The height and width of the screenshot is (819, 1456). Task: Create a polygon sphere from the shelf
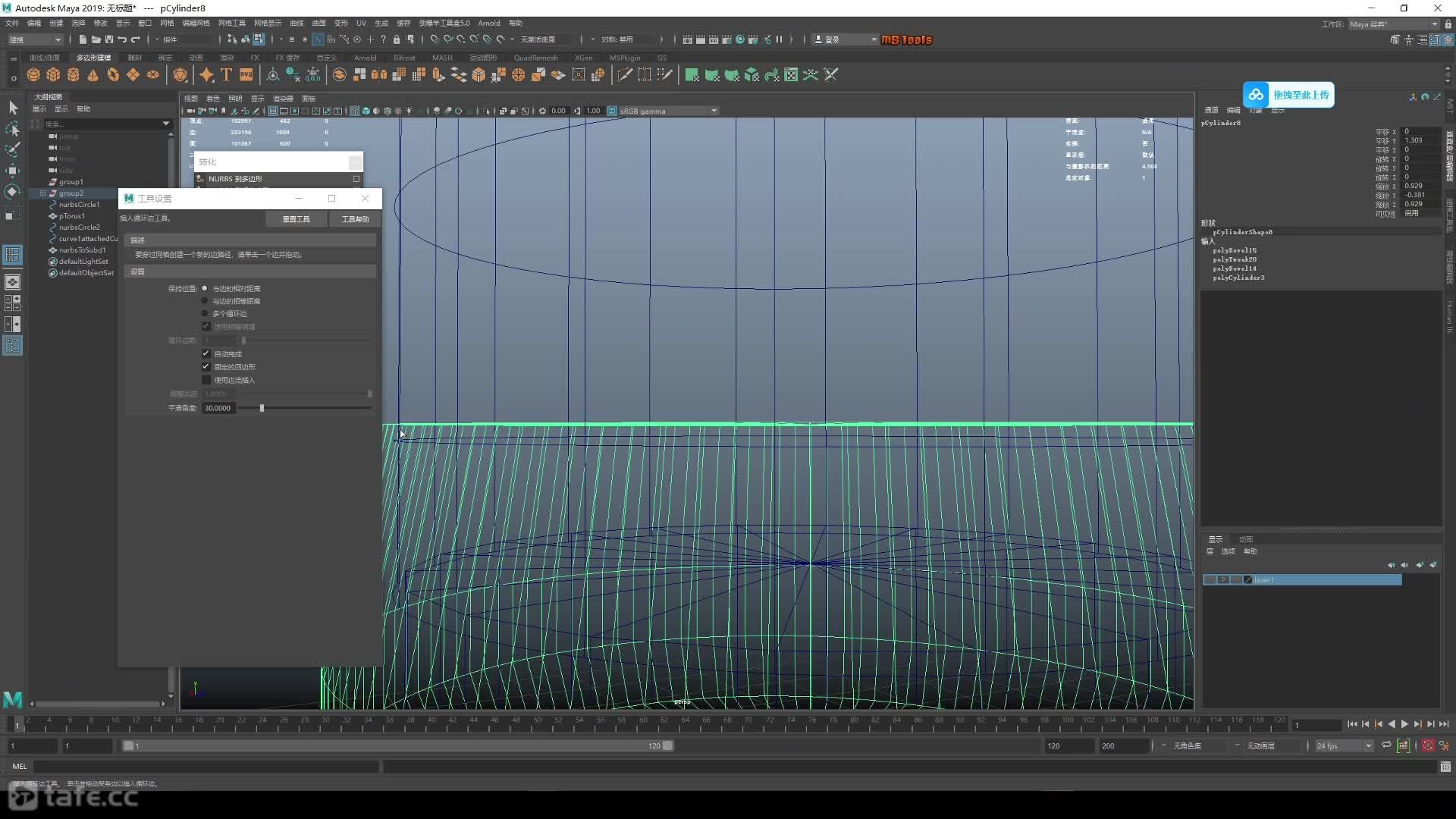(x=33, y=74)
